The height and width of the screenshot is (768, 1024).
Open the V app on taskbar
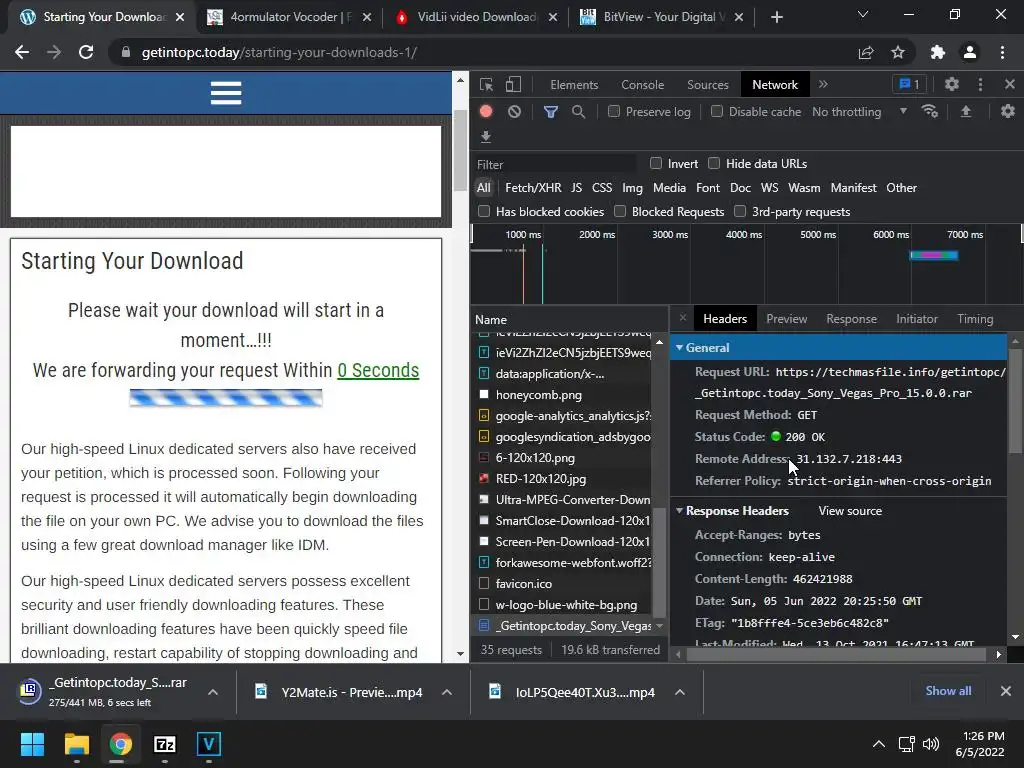(209, 744)
